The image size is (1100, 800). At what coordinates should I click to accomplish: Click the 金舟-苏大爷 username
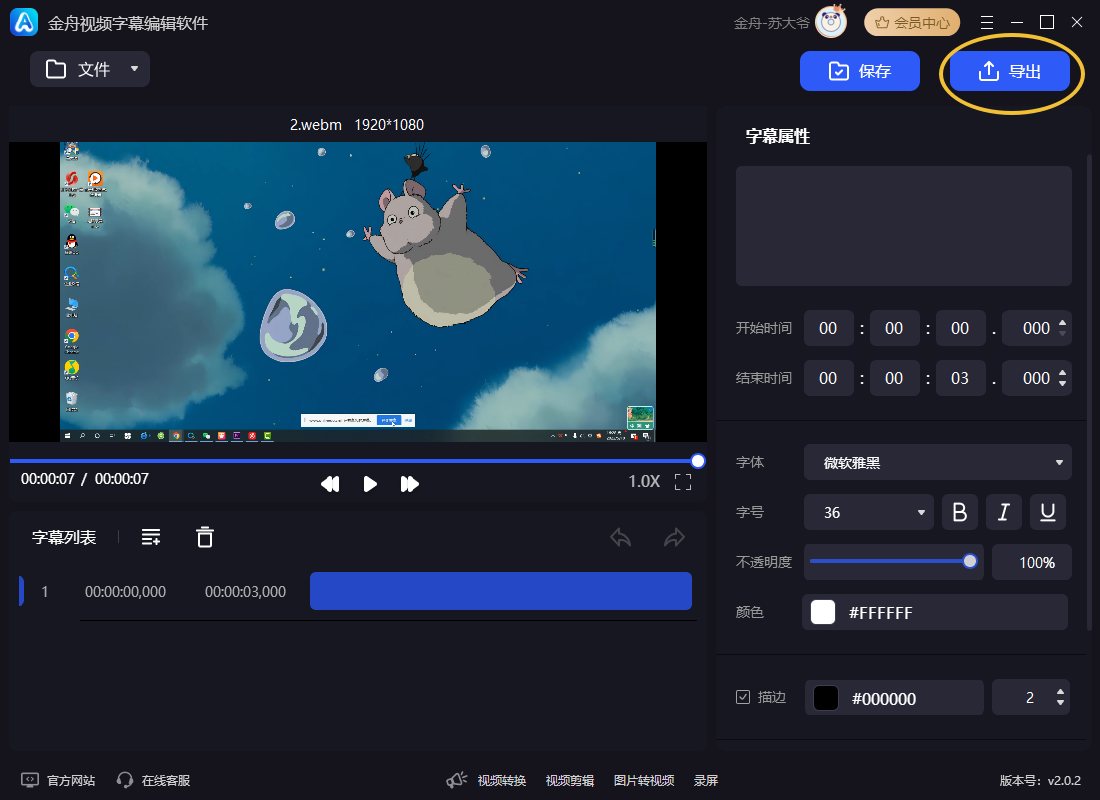(x=772, y=23)
